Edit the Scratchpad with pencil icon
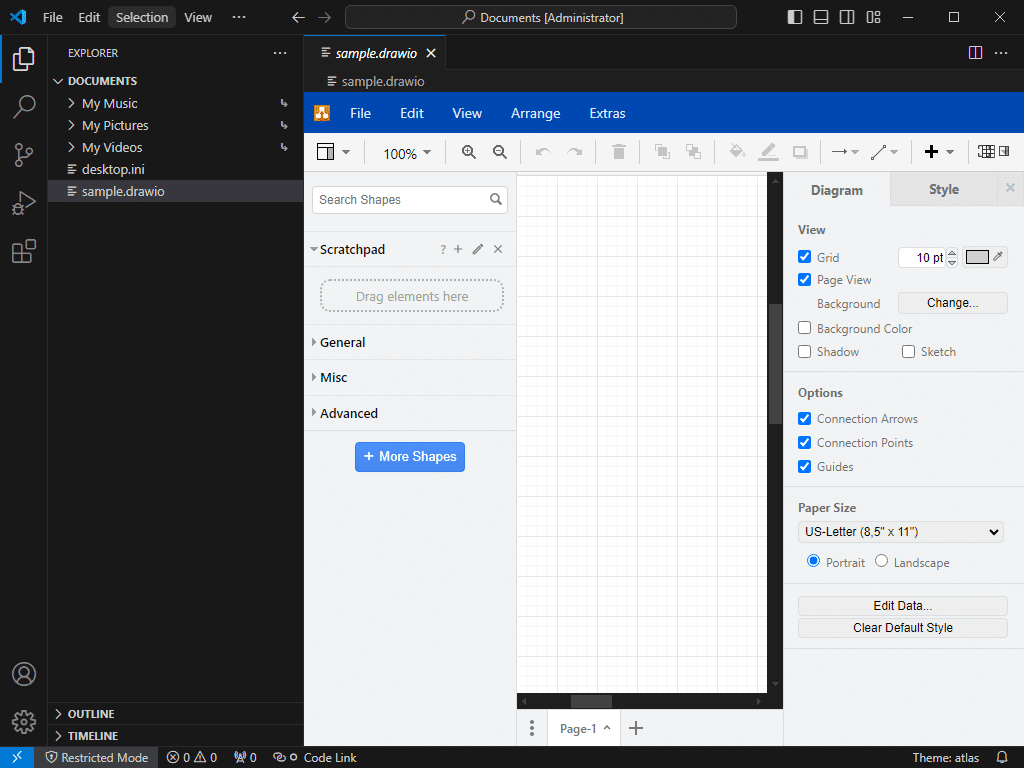 tap(478, 249)
